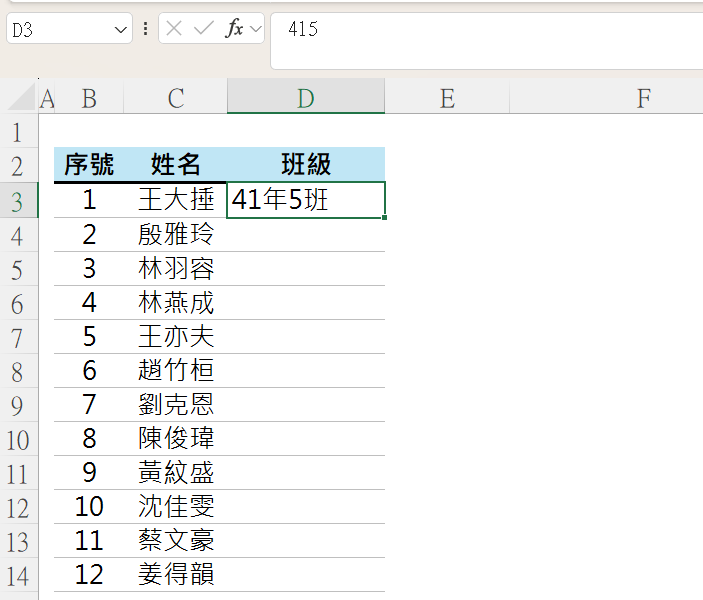Open the Insert Function fx icon
The height and width of the screenshot is (600, 703).
[x=234, y=29]
